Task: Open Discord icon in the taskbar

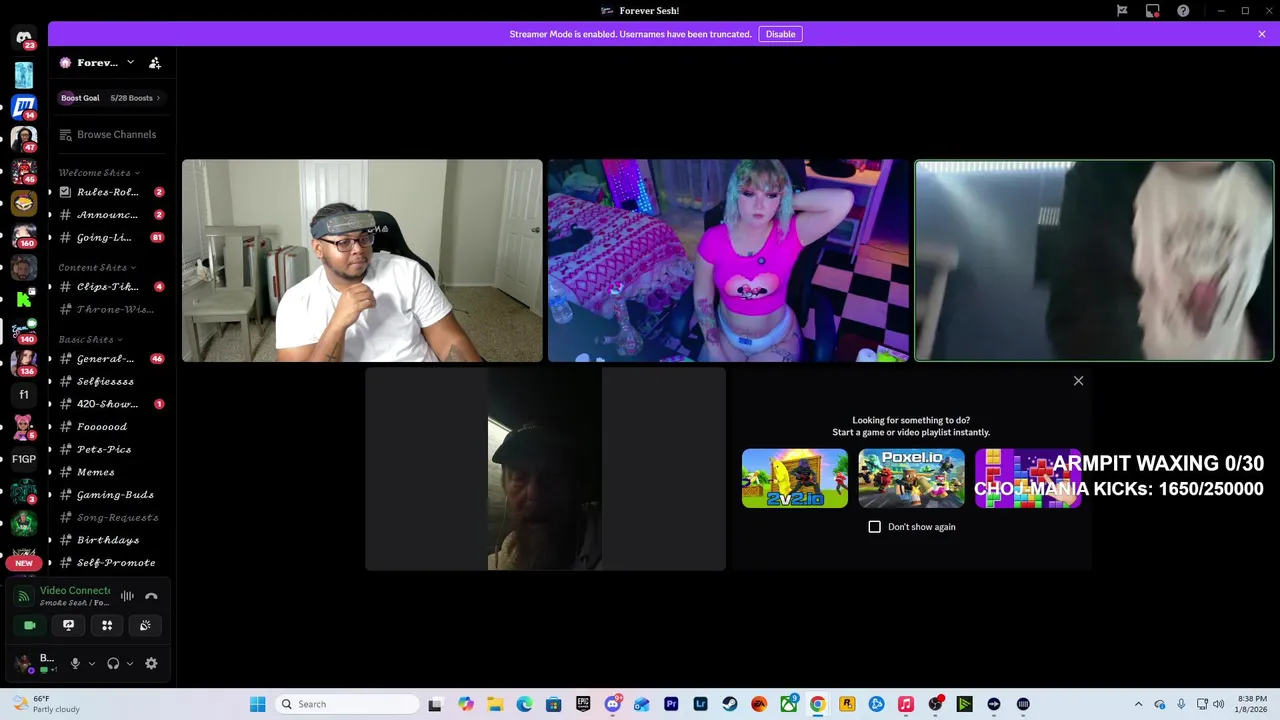Action: (613, 704)
